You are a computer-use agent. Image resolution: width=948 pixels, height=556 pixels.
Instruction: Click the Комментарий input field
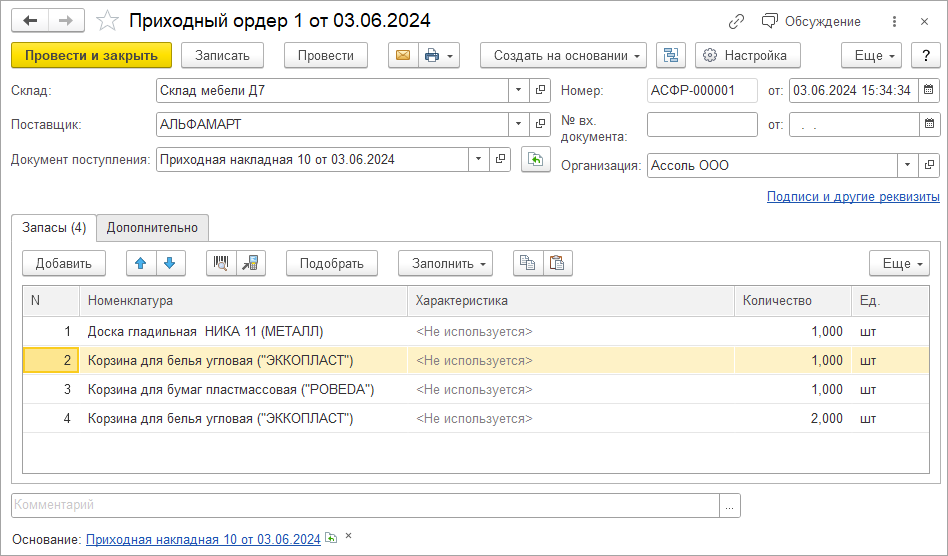pyautogui.click(x=365, y=506)
